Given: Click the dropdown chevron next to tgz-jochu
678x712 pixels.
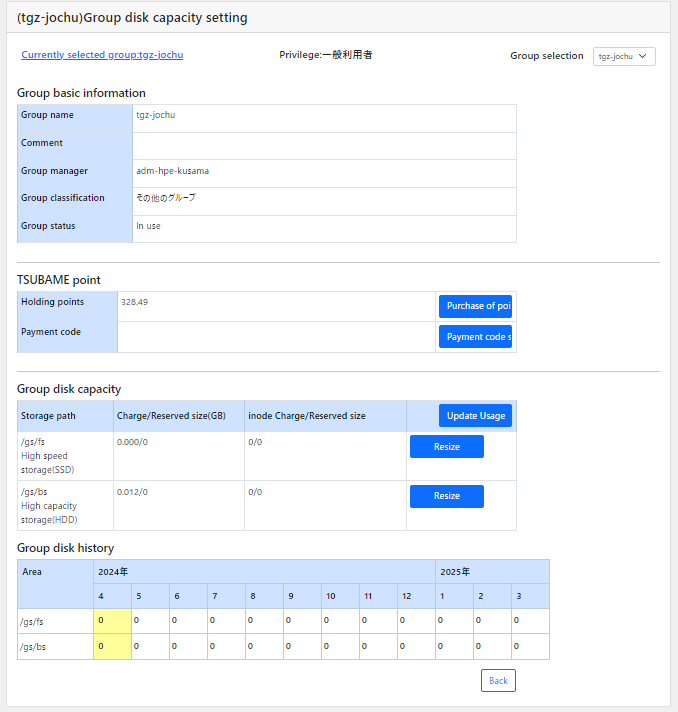Looking at the screenshot, I should [x=643, y=56].
